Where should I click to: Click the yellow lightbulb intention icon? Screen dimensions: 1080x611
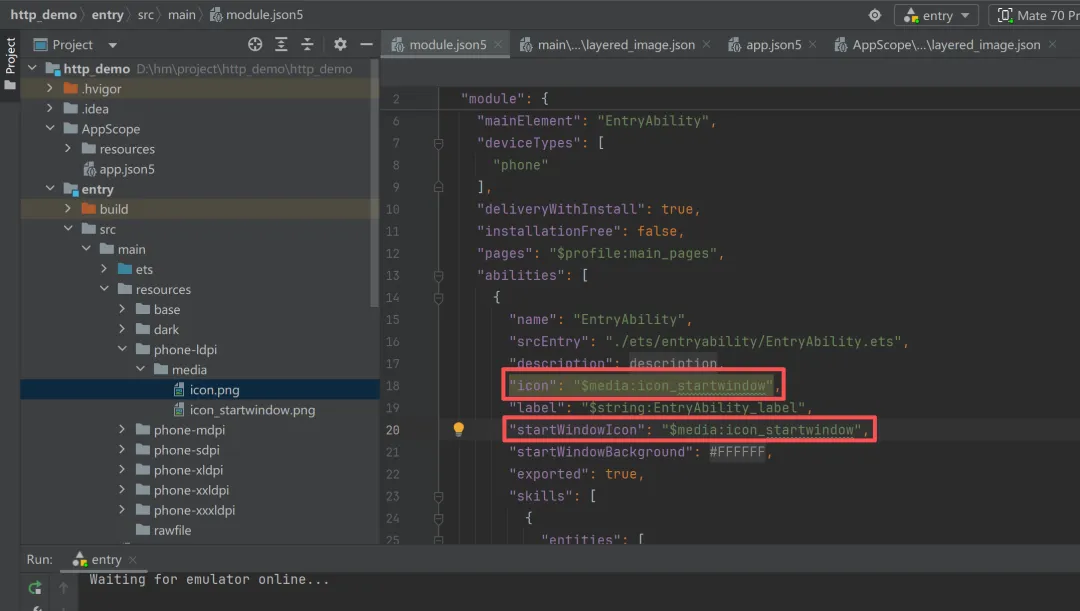(459, 429)
